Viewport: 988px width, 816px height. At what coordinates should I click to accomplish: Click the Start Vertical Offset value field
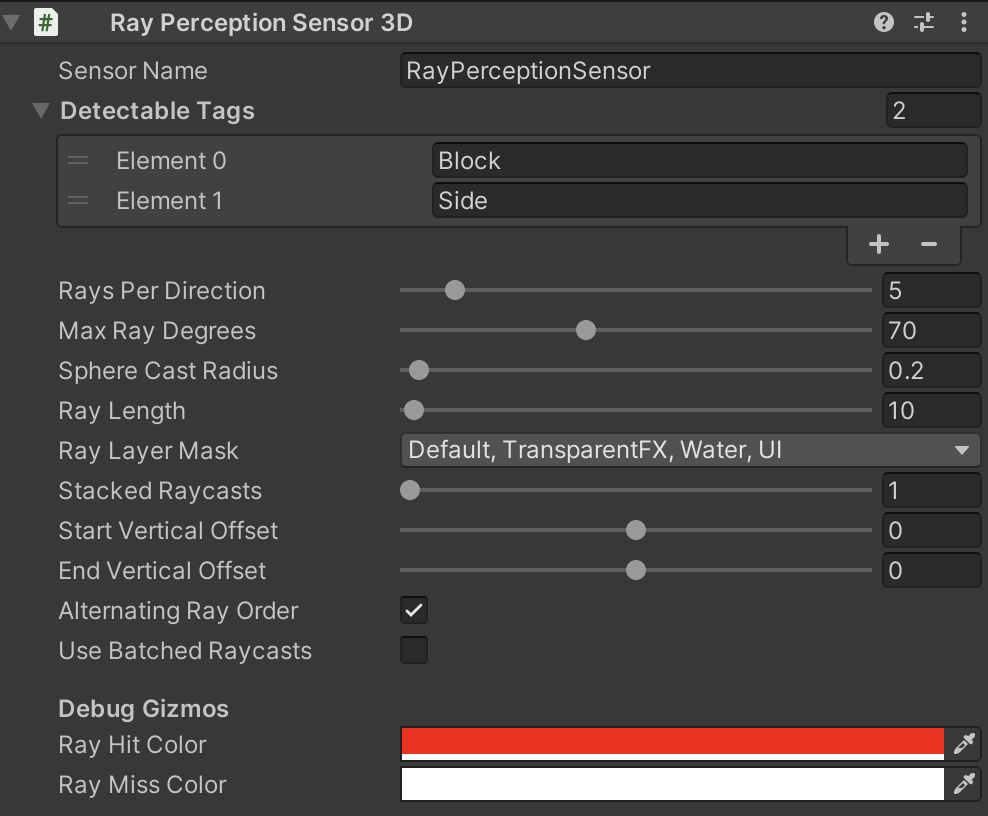tap(931, 530)
